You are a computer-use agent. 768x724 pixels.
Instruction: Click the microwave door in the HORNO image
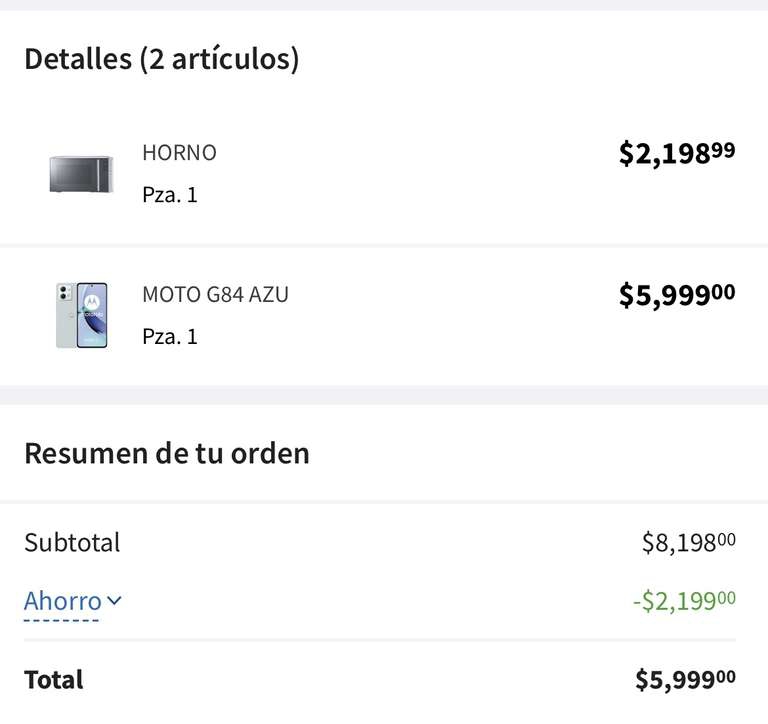pos(74,174)
